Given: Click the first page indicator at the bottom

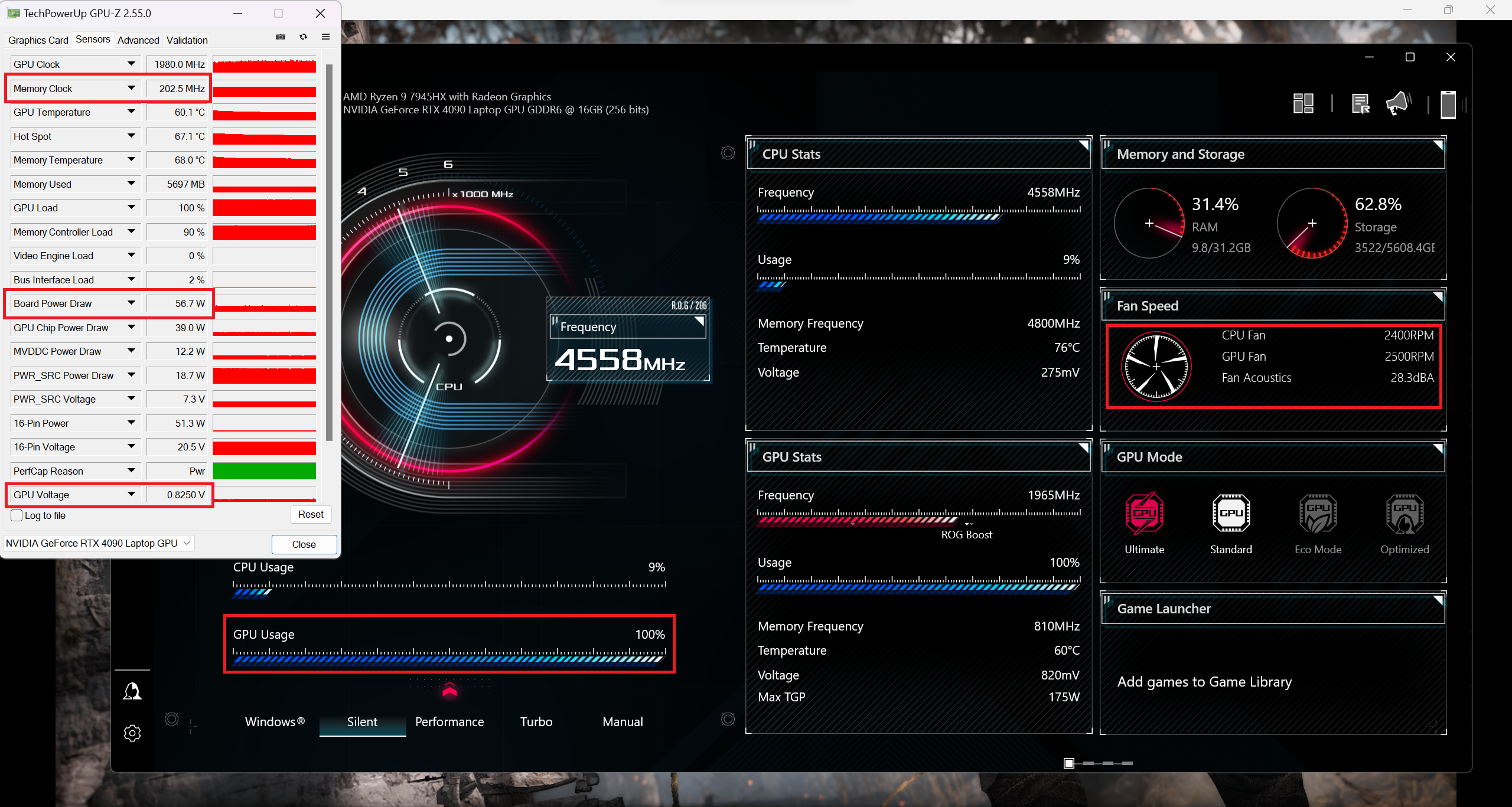Looking at the screenshot, I should 1069,763.
